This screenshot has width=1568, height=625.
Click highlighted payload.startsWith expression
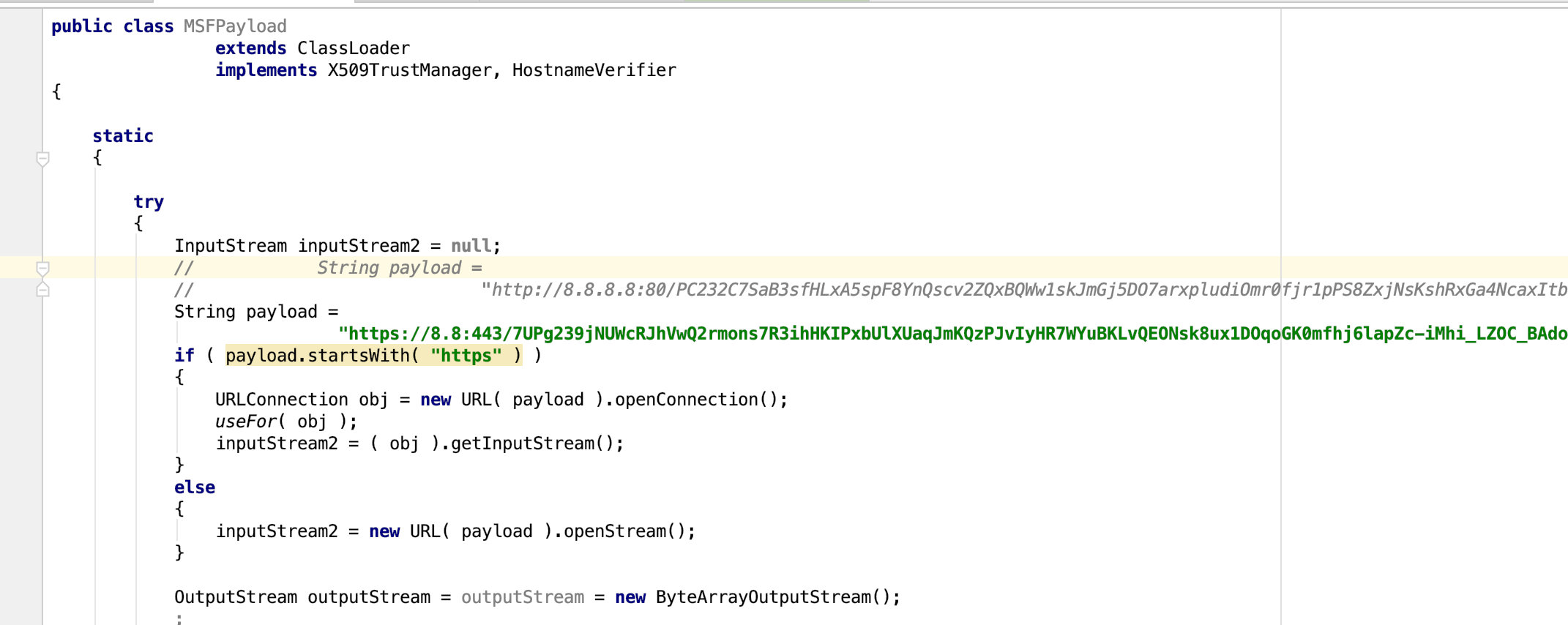374,356
